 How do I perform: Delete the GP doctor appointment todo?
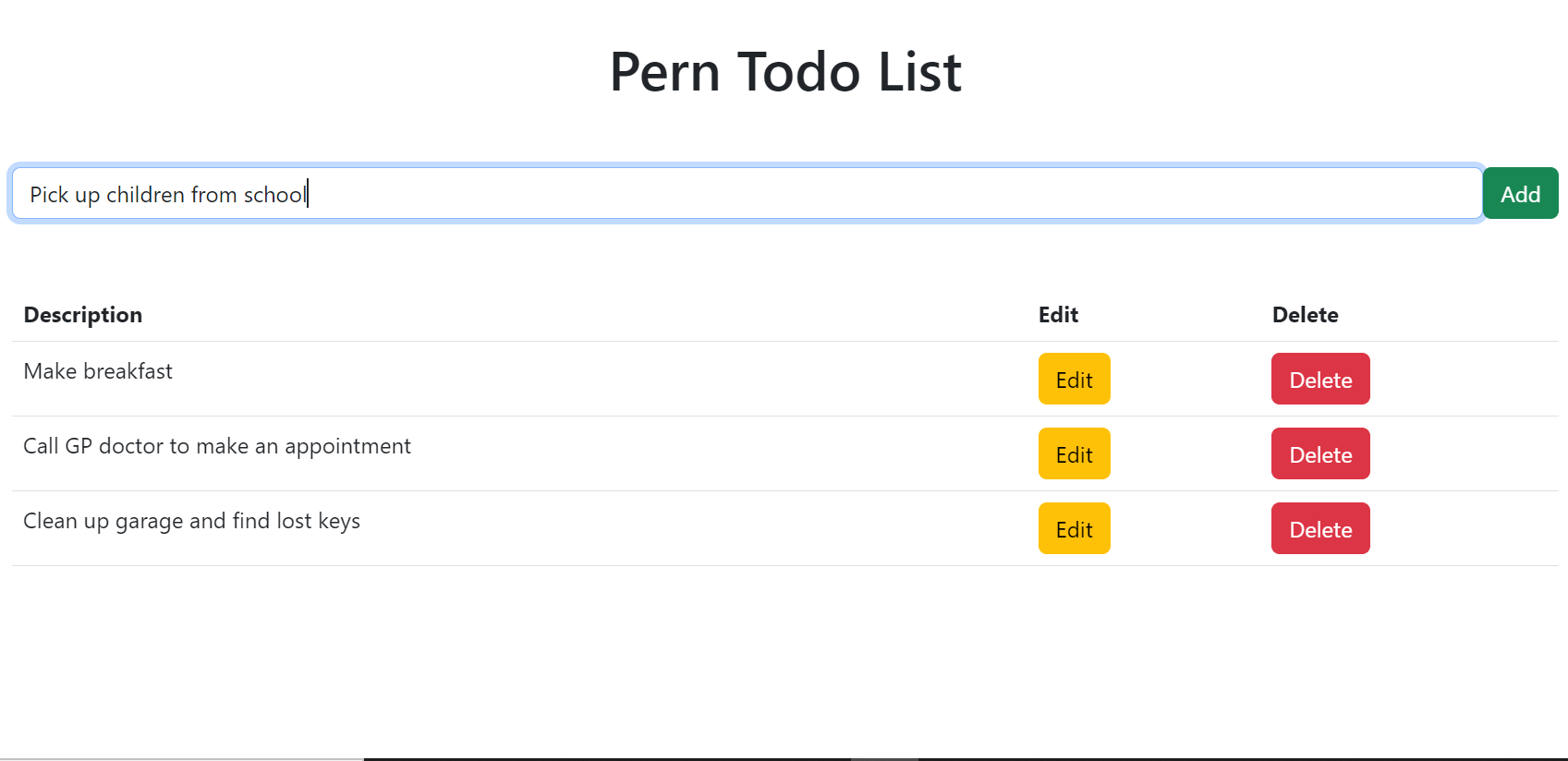click(x=1319, y=454)
